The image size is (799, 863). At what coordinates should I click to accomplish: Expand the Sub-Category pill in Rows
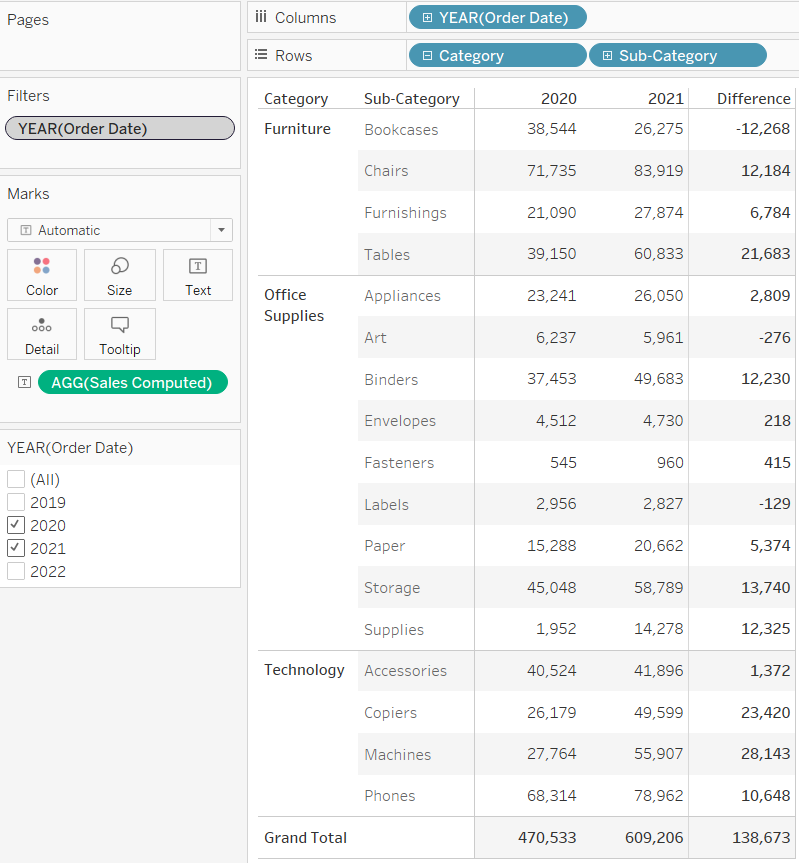[608, 55]
